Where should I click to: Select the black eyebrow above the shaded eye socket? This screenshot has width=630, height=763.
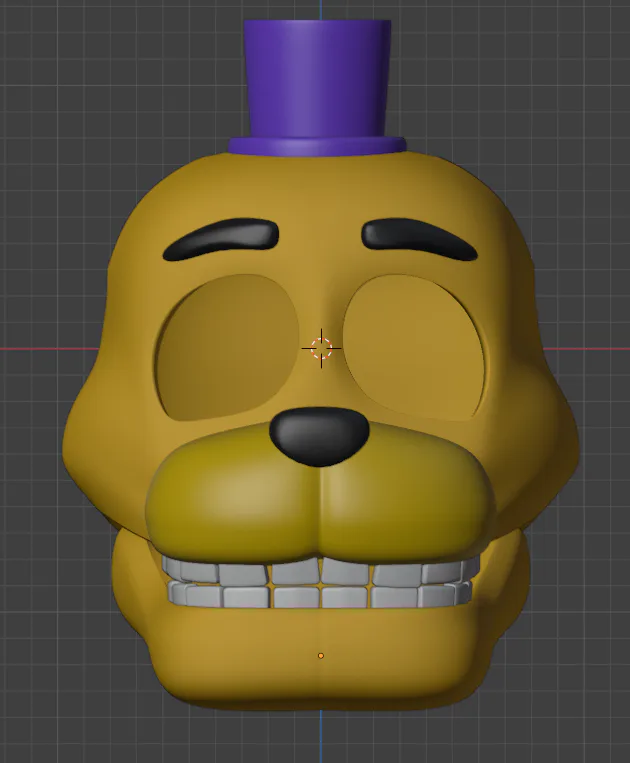coord(221,238)
